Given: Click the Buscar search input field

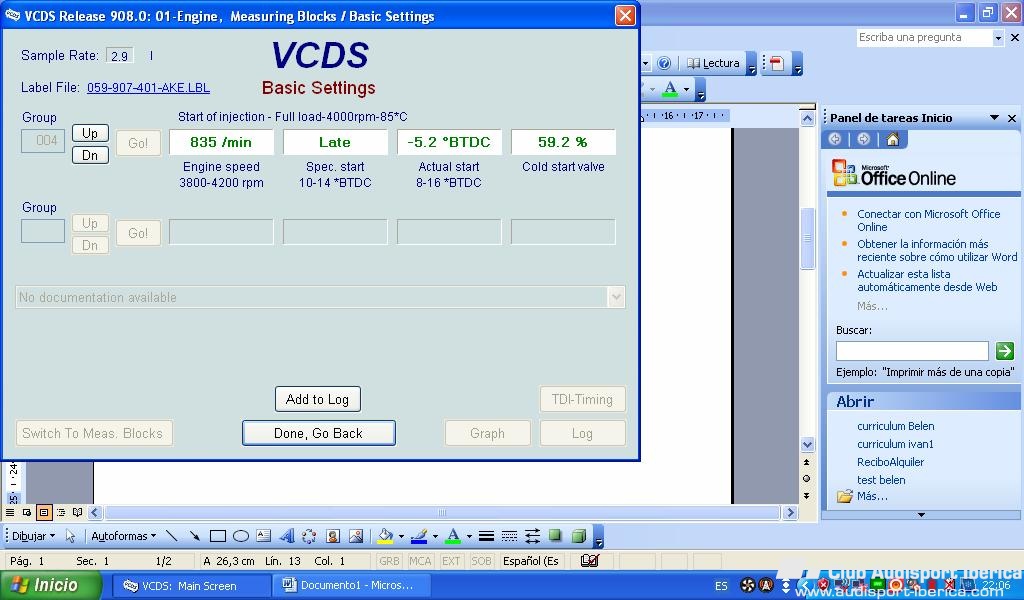Looking at the screenshot, I should click(x=911, y=351).
